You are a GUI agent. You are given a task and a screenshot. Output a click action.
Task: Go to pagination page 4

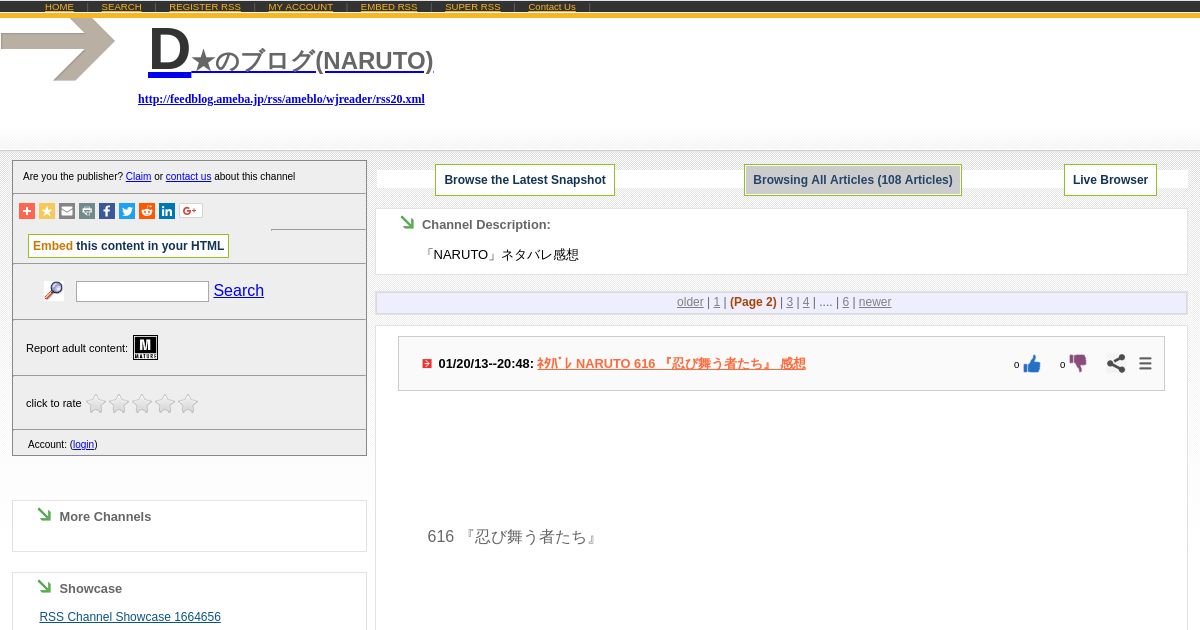[x=806, y=302]
